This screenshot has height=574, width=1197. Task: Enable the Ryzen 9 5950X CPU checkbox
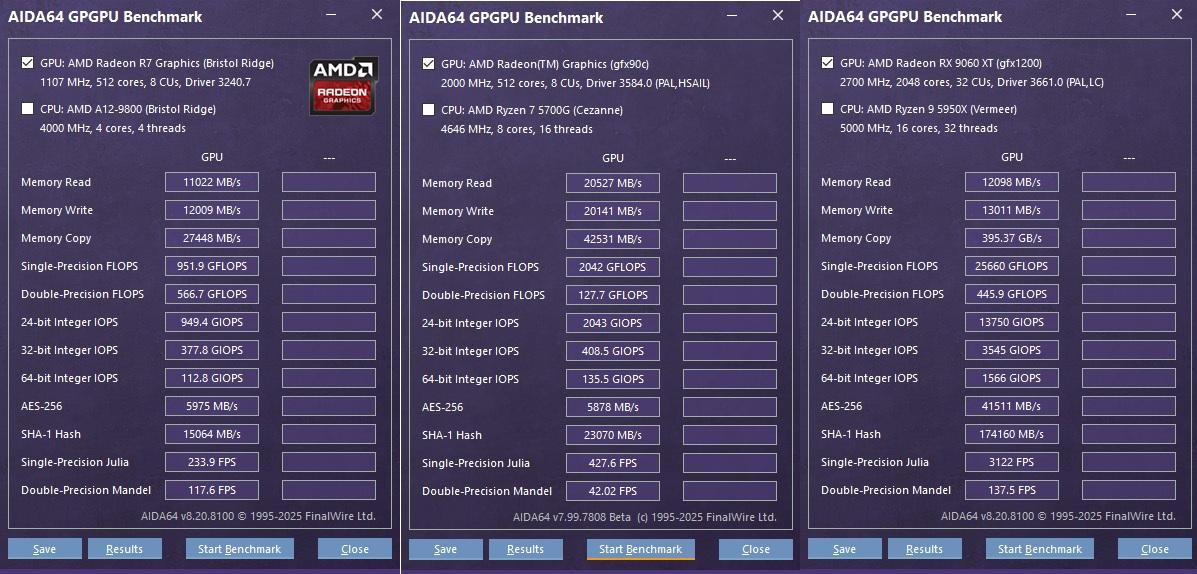828,108
